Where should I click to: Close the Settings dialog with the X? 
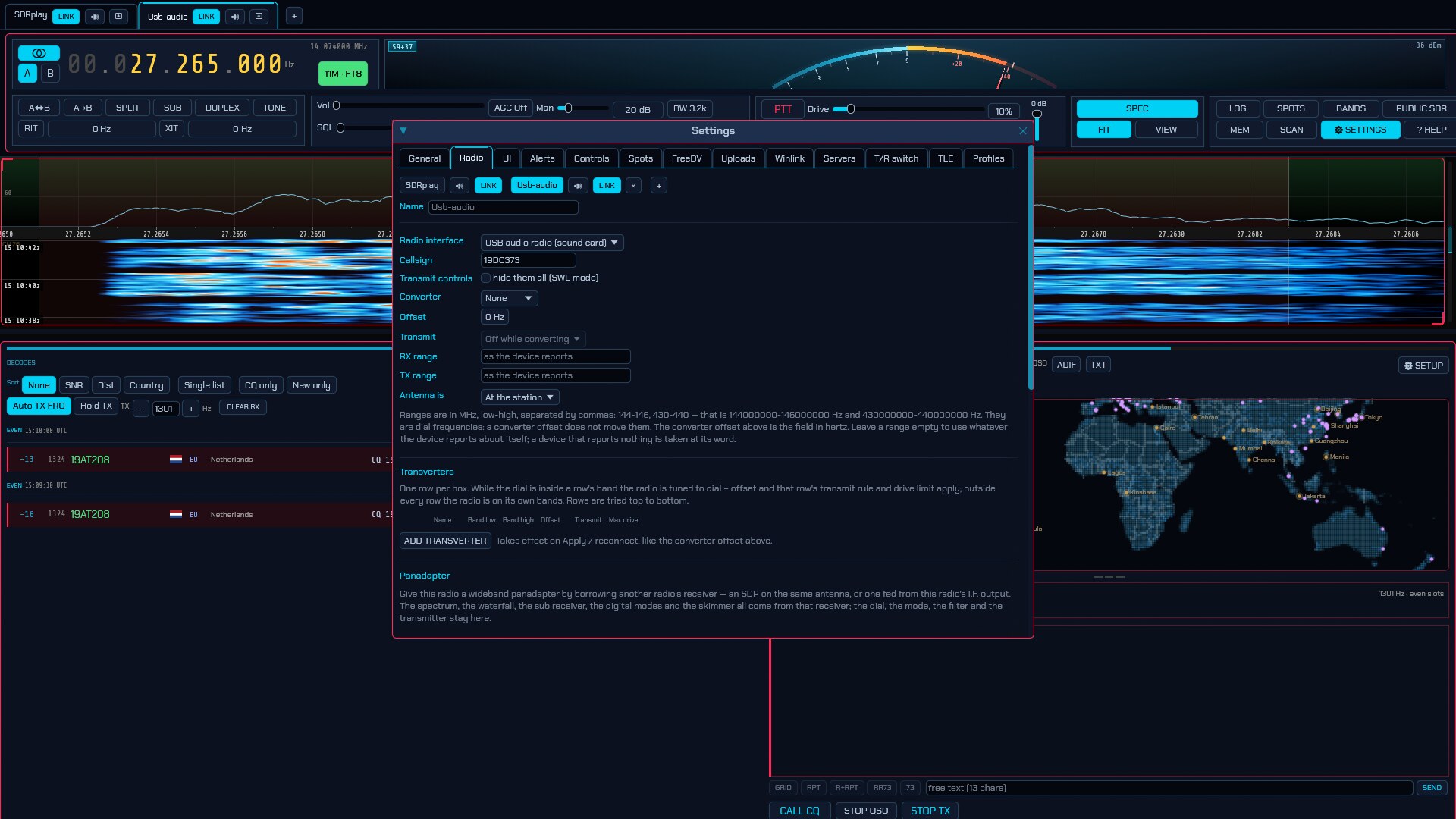coord(1022,131)
